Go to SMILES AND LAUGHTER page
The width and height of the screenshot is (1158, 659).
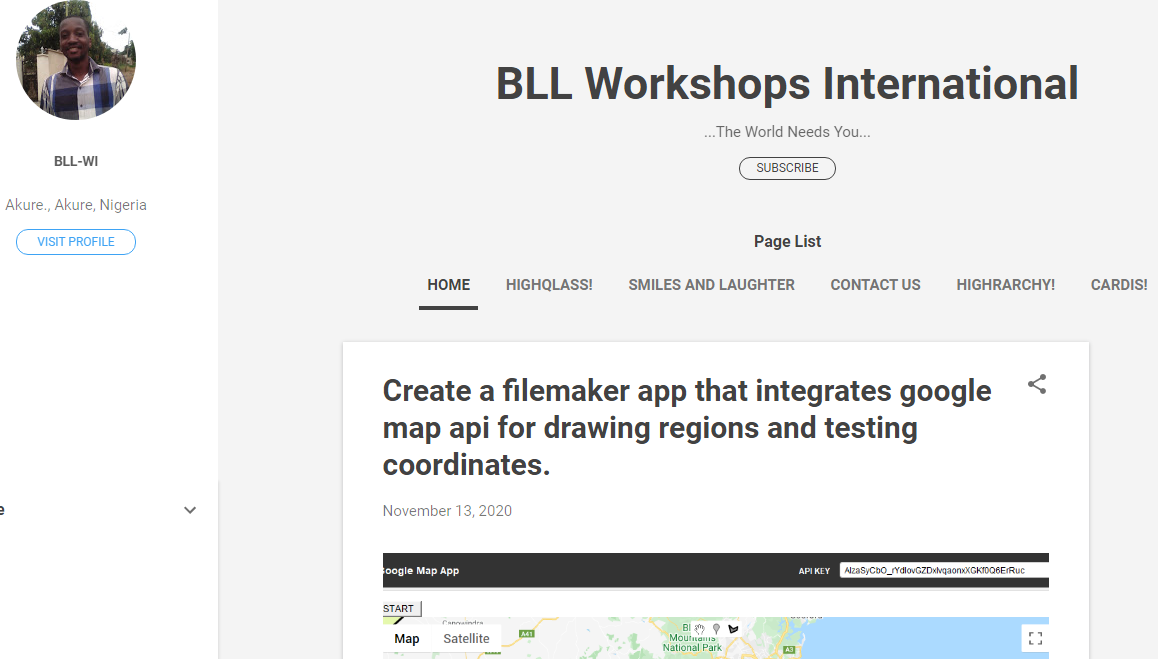pyautogui.click(x=711, y=285)
